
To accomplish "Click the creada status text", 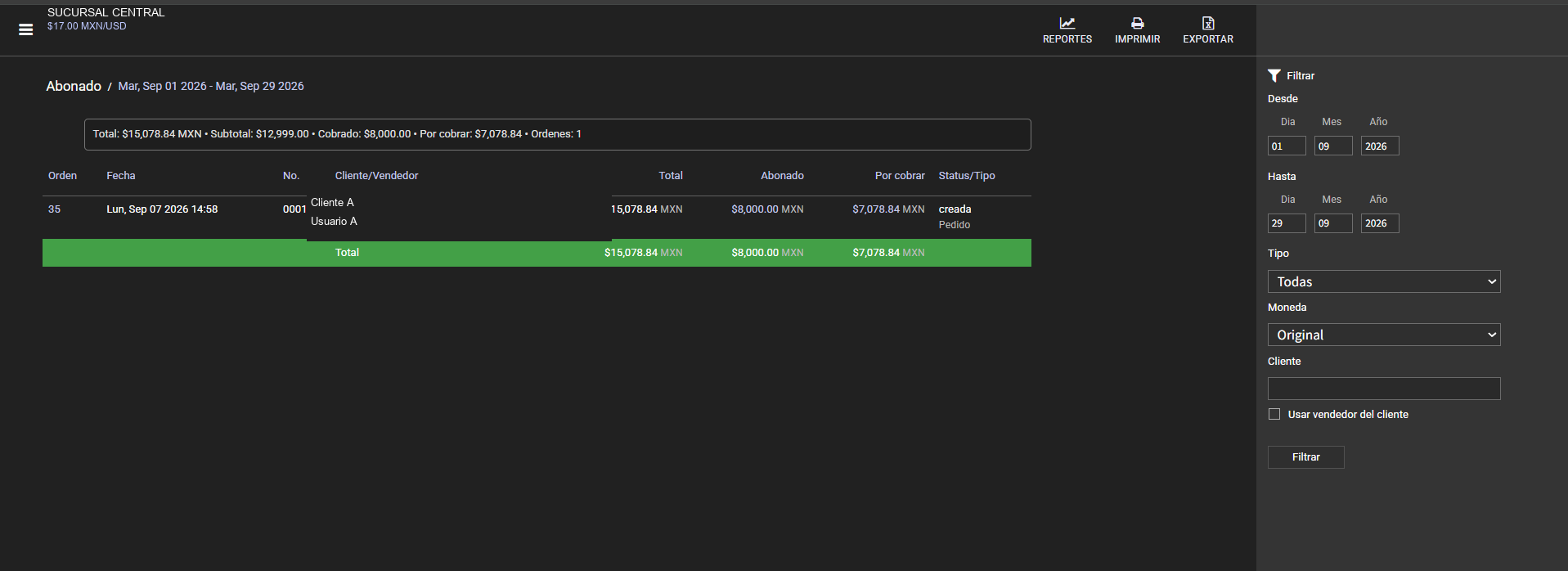I will (955, 209).
